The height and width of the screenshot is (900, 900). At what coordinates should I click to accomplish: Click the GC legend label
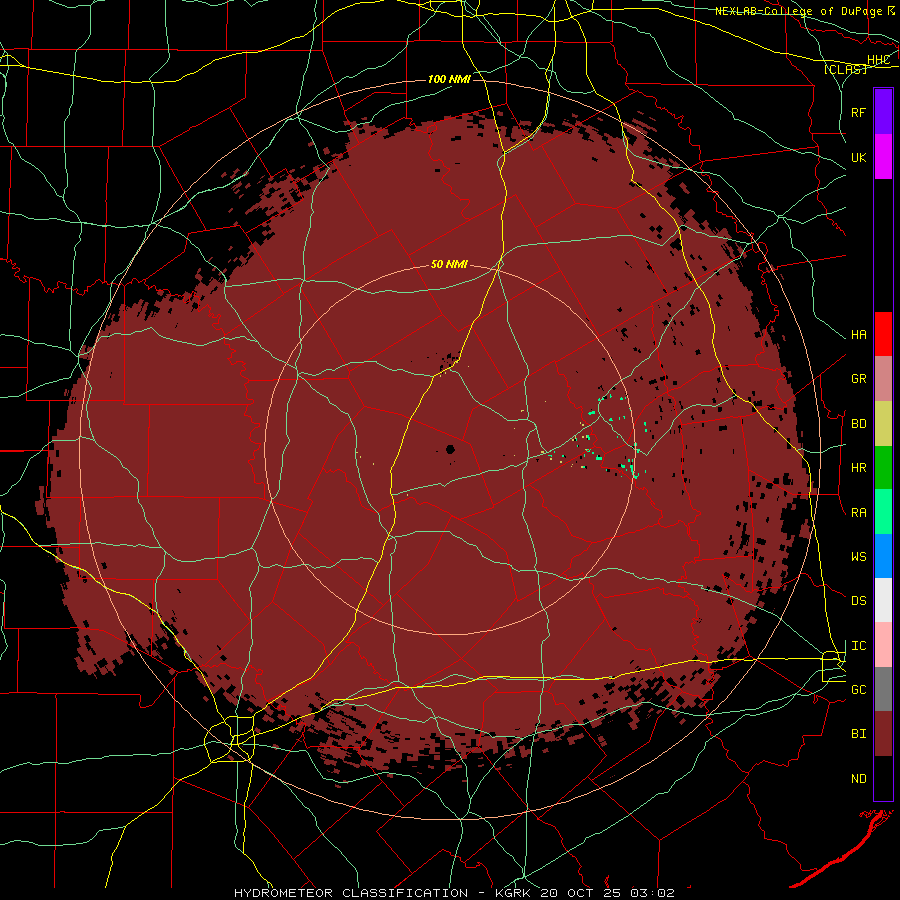(x=858, y=689)
